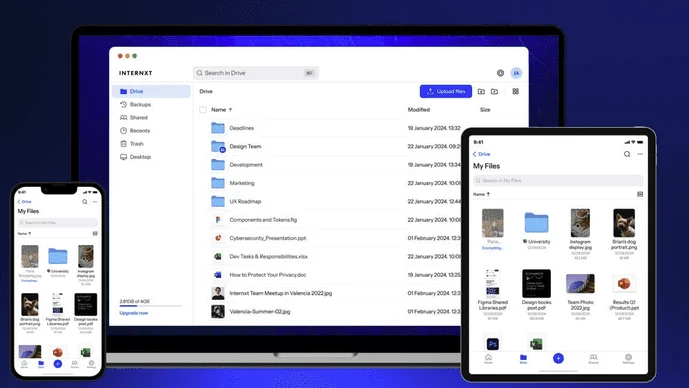Click the storage usage bar on laptop
The height and width of the screenshot is (388, 689).
coord(151,306)
